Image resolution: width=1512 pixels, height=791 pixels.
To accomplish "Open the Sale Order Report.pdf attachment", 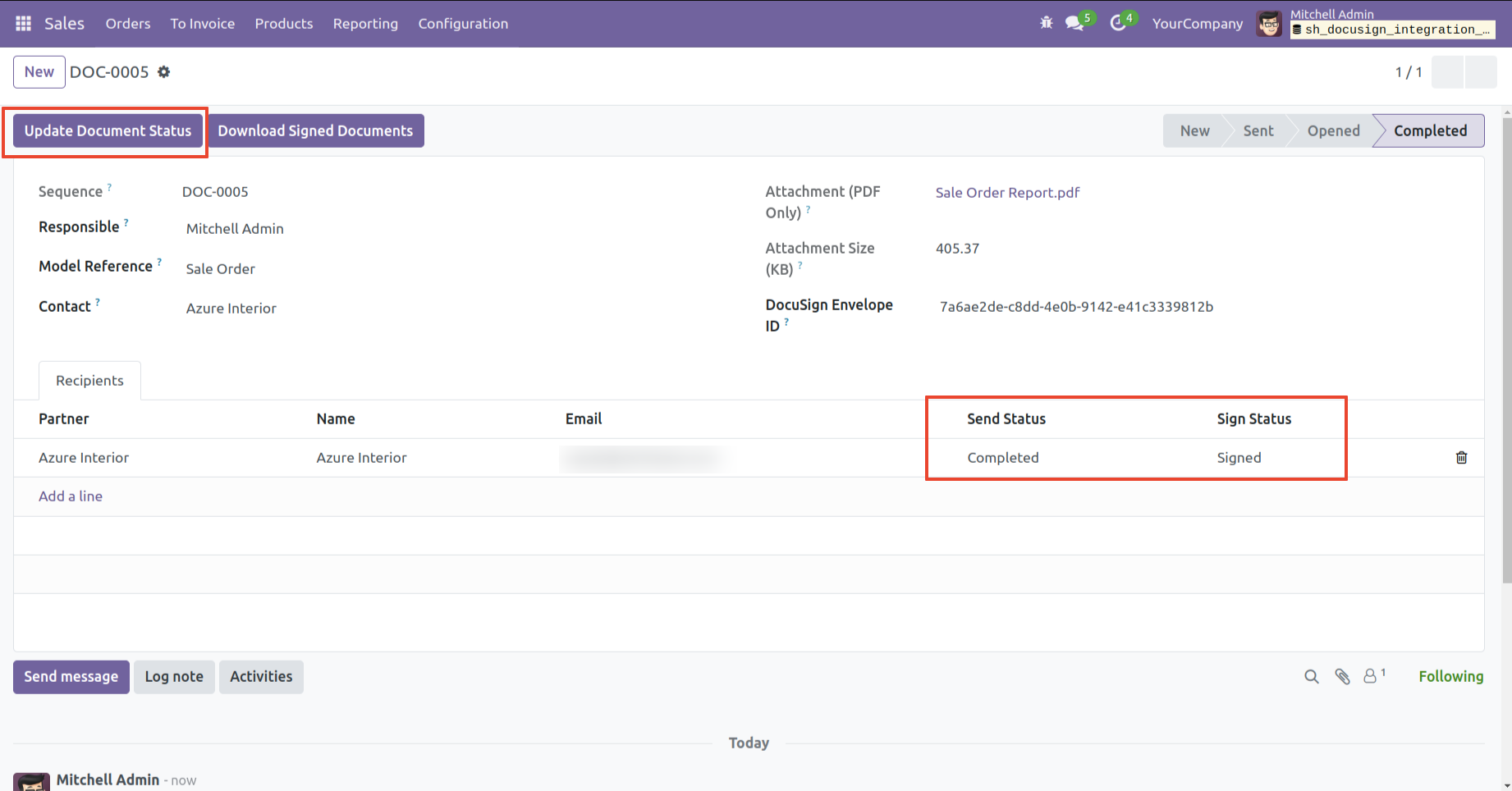I will coord(1007,193).
